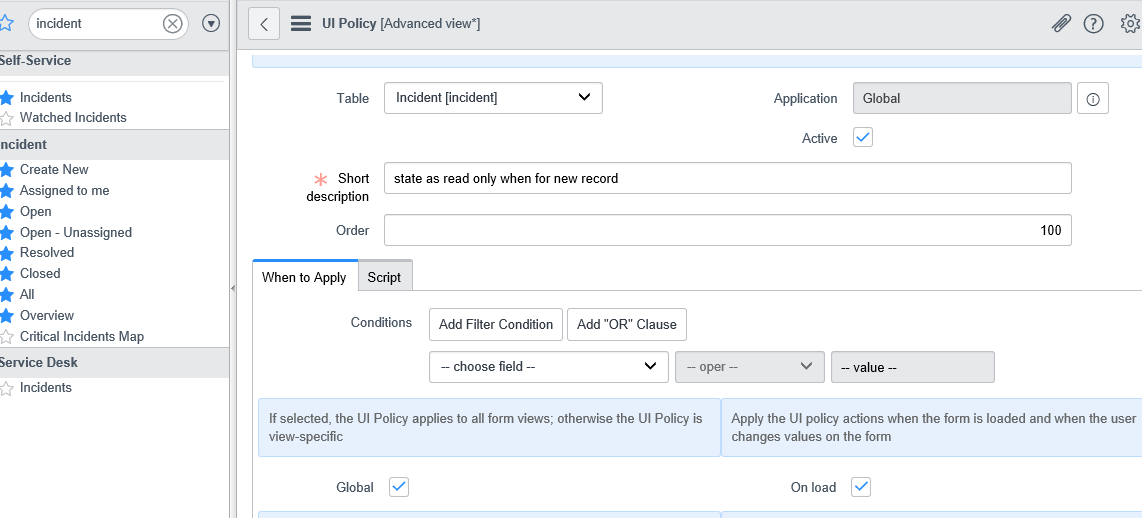1142x518 pixels.
Task: Show Application info icon next to Global
Action: tap(1092, 98)
